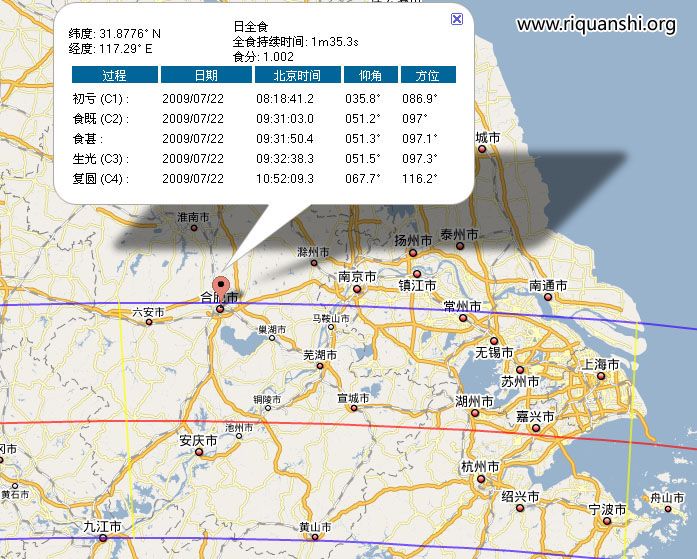
Task: Click the 初亏 (C1) row label
Action: pyautogui.click(x=101, y=99)
